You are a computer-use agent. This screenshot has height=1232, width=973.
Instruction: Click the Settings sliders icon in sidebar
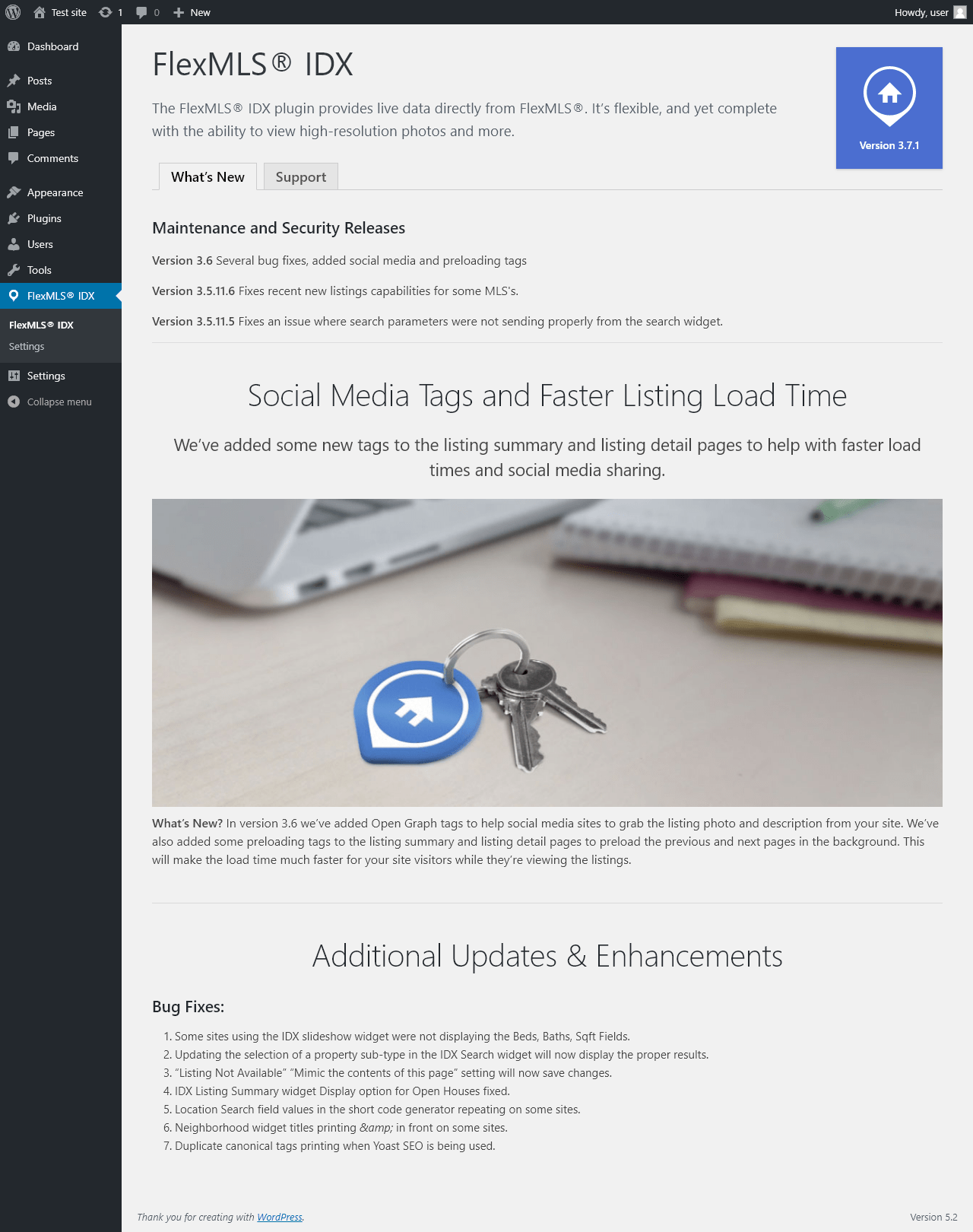[x=14, y=376]
